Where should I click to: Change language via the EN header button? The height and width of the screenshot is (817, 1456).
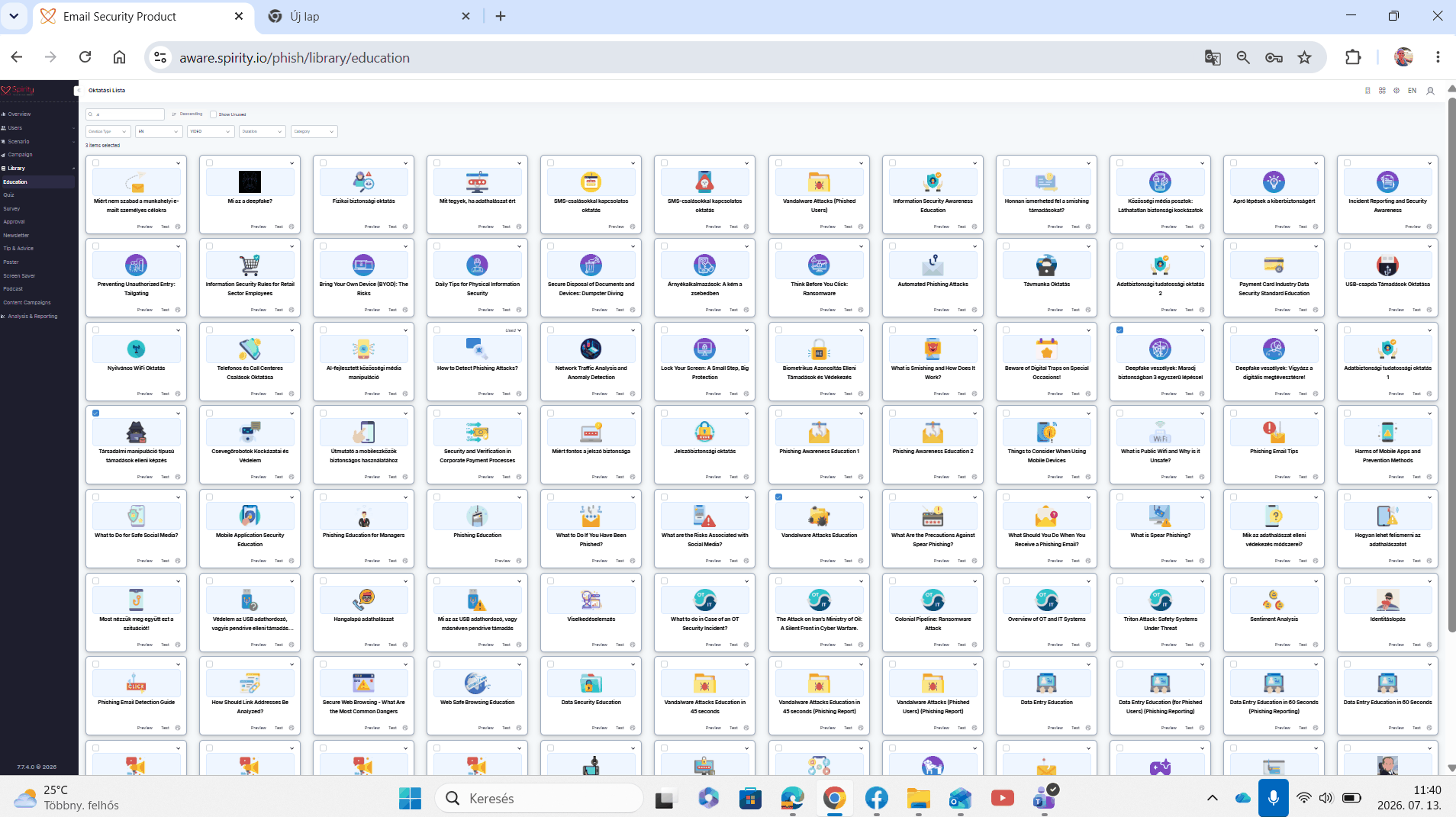point(1412,91)
